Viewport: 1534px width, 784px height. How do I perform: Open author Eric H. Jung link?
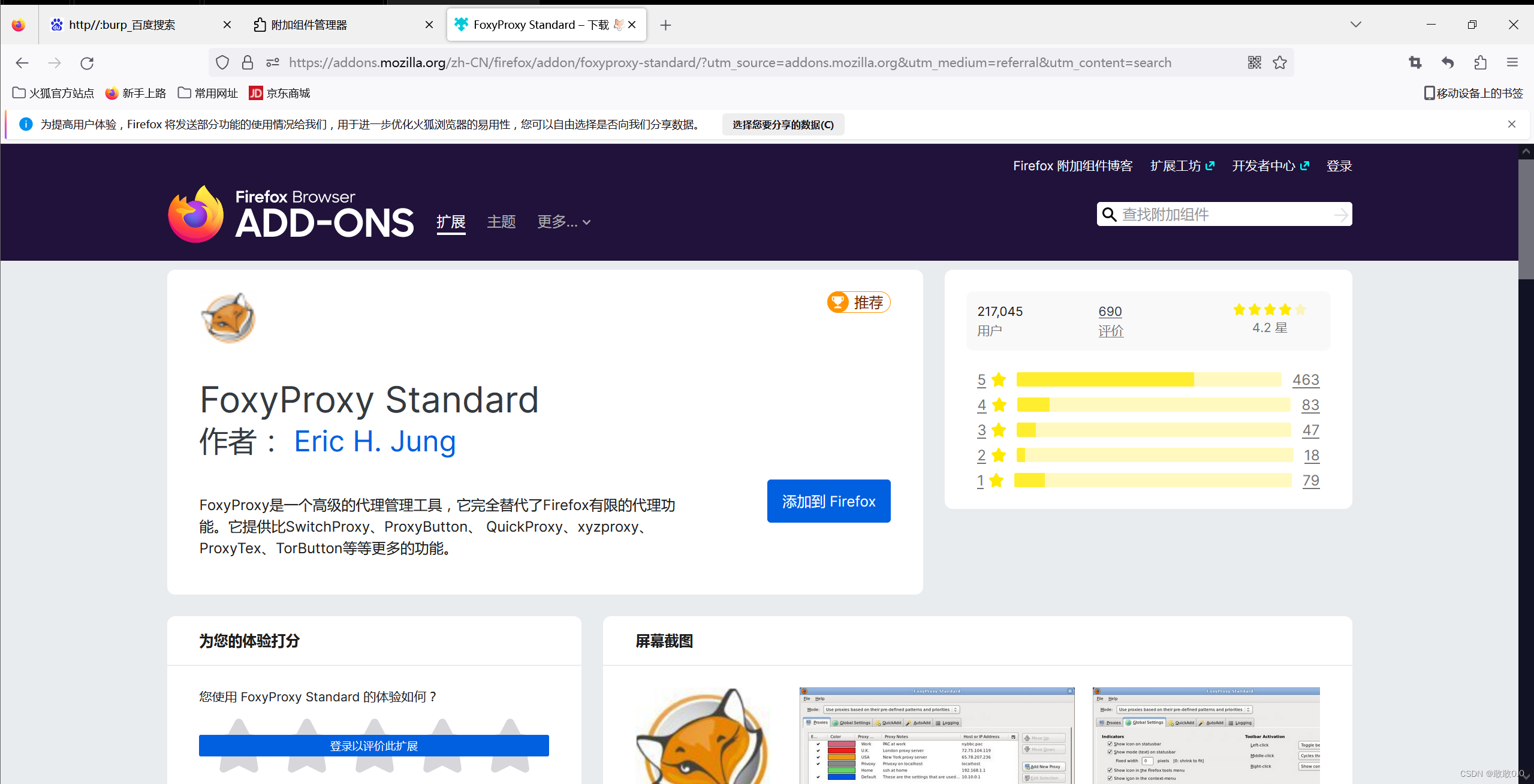pos(375,442)
